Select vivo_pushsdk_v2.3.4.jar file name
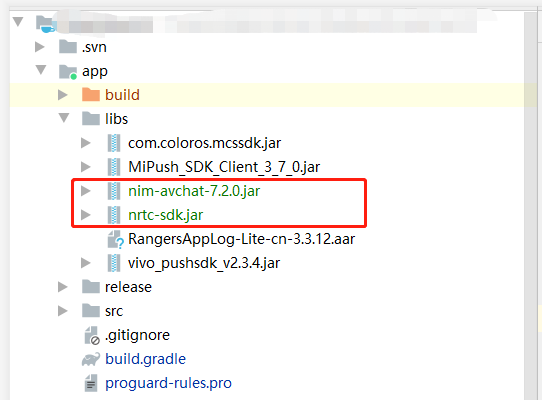 pos(204,263)
